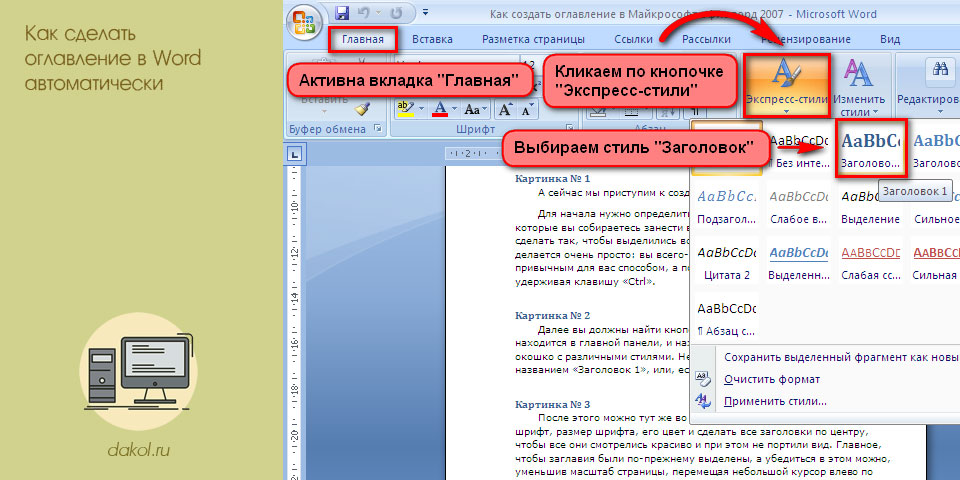Click the Картинка № 2 heading

pos(552,316)
